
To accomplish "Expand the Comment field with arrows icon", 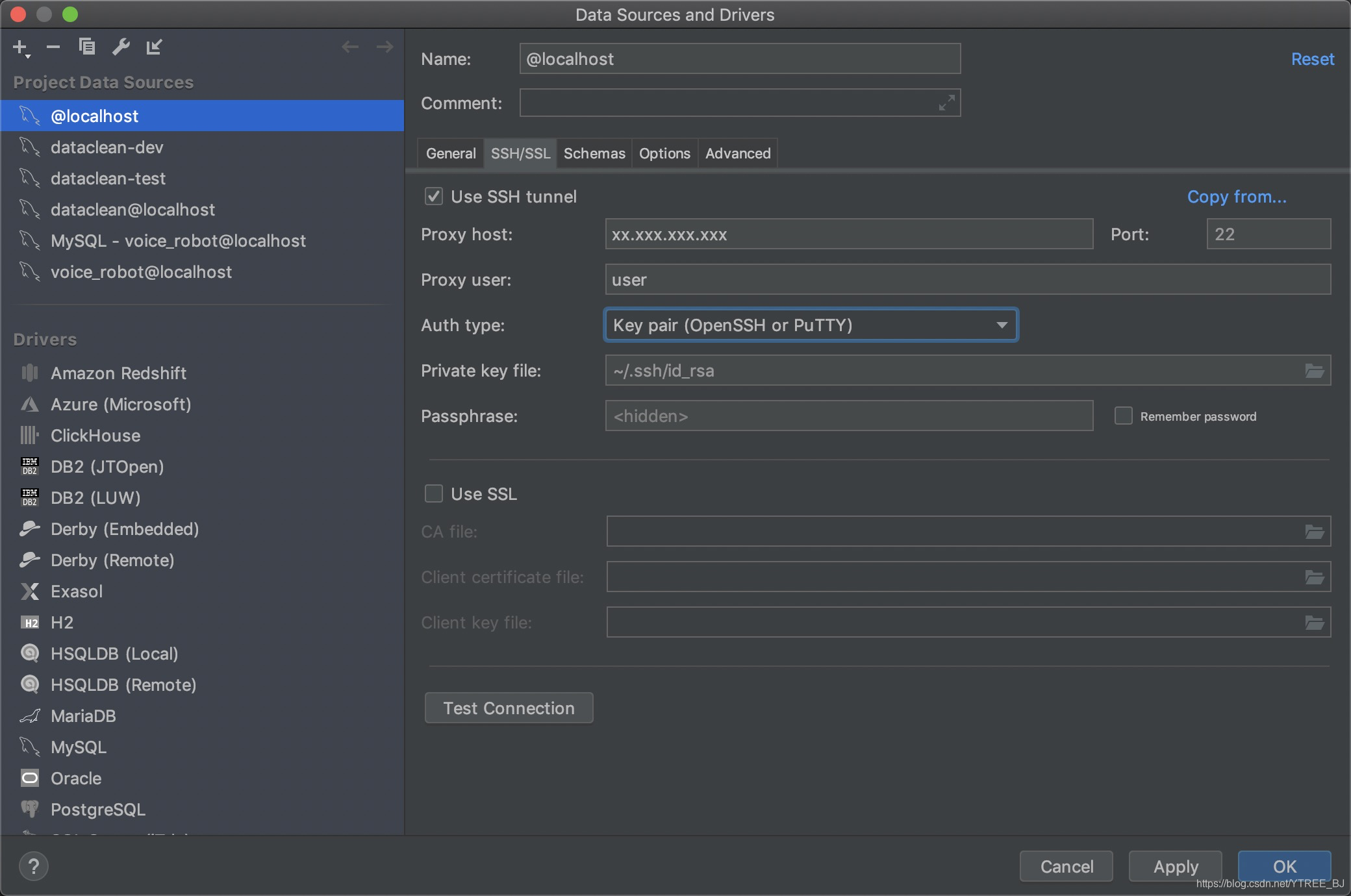I will [x=946, y=103].
